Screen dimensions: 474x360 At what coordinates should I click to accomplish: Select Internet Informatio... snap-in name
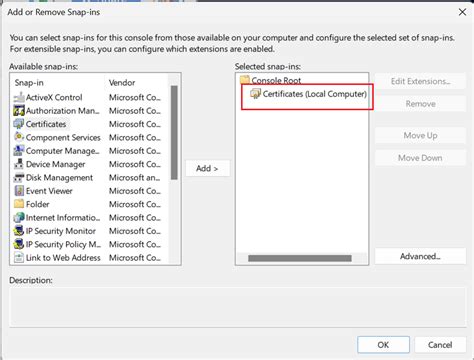[x=63, y=217]
